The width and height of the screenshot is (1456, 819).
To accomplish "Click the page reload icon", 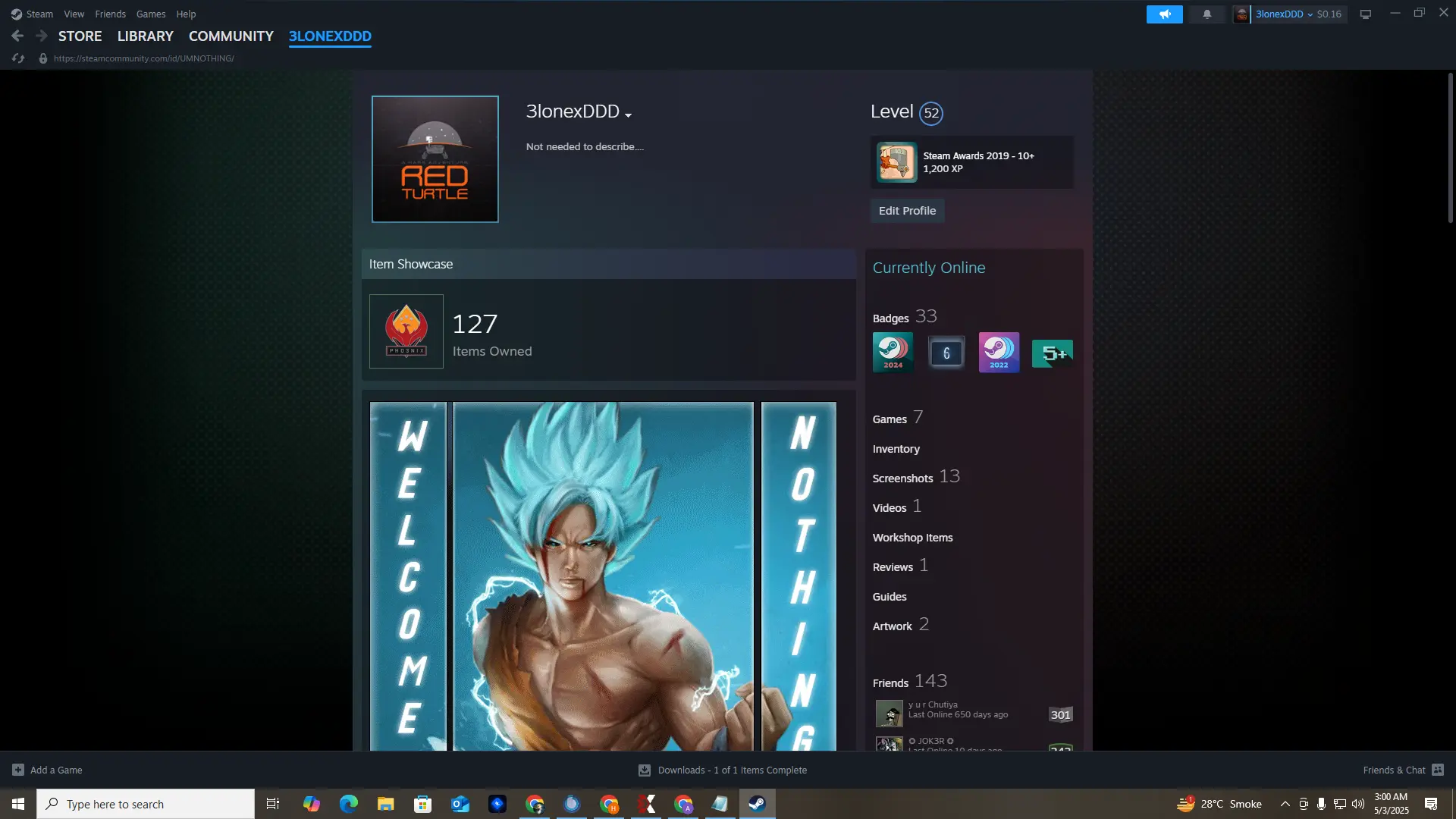I will click(x=18, y=58).
